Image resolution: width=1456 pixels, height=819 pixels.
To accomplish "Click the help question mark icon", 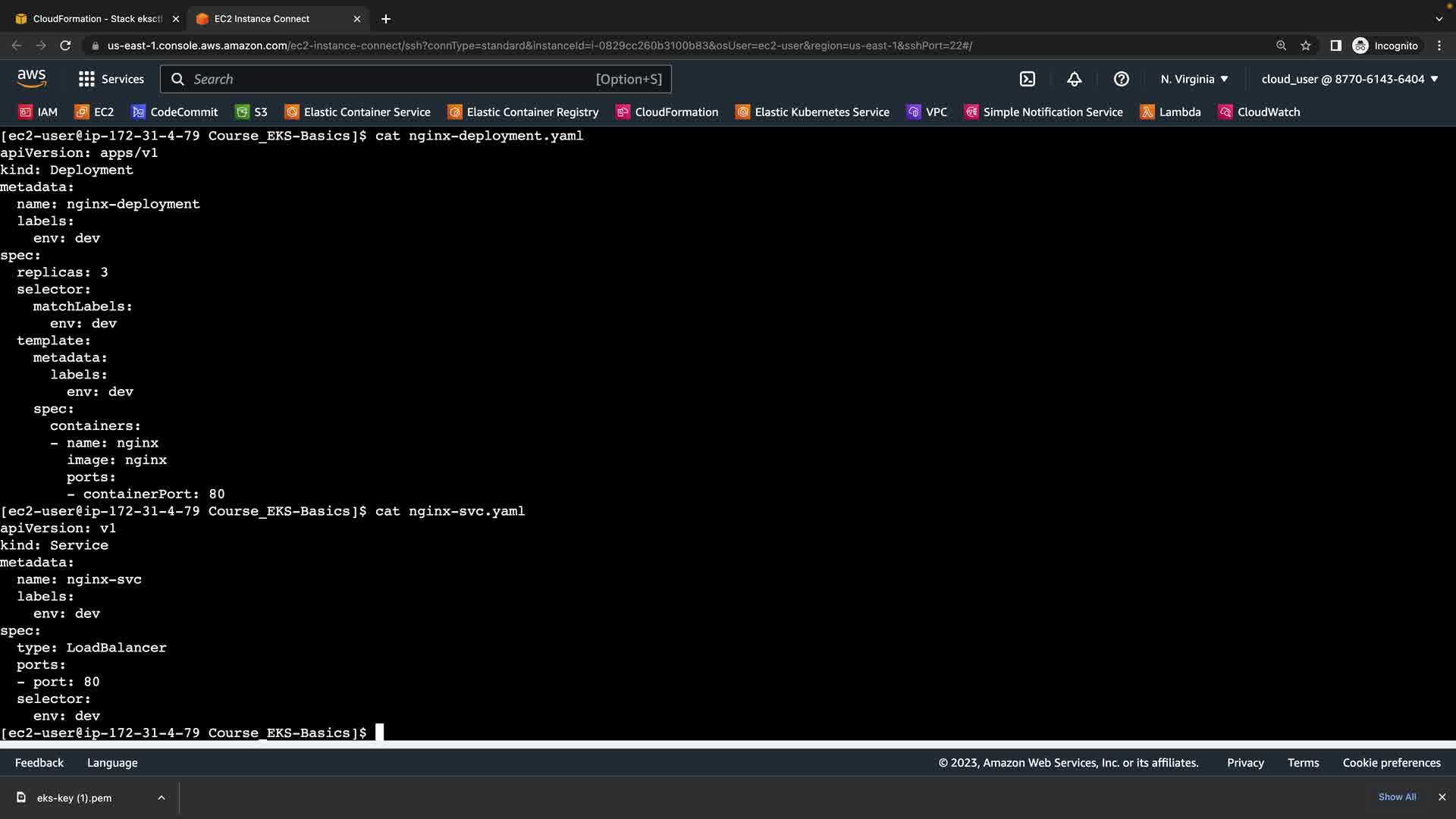I will 1122,79.
